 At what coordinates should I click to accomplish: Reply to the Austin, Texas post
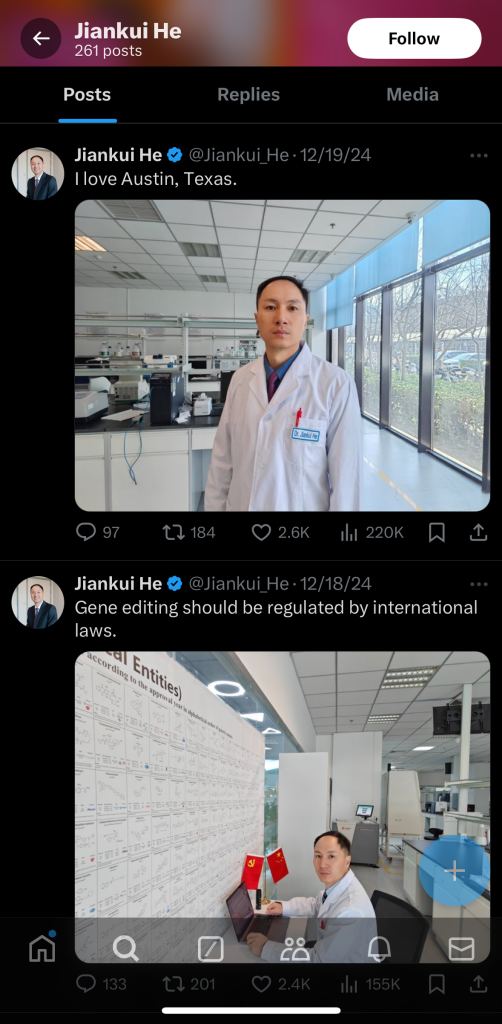point(97,532)
